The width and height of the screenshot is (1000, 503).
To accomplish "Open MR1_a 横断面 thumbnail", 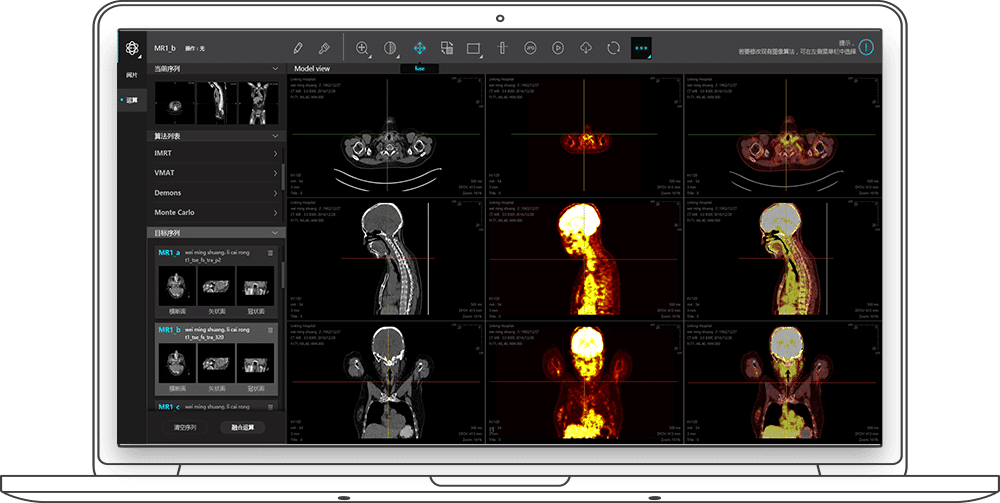I will (177, 286).
